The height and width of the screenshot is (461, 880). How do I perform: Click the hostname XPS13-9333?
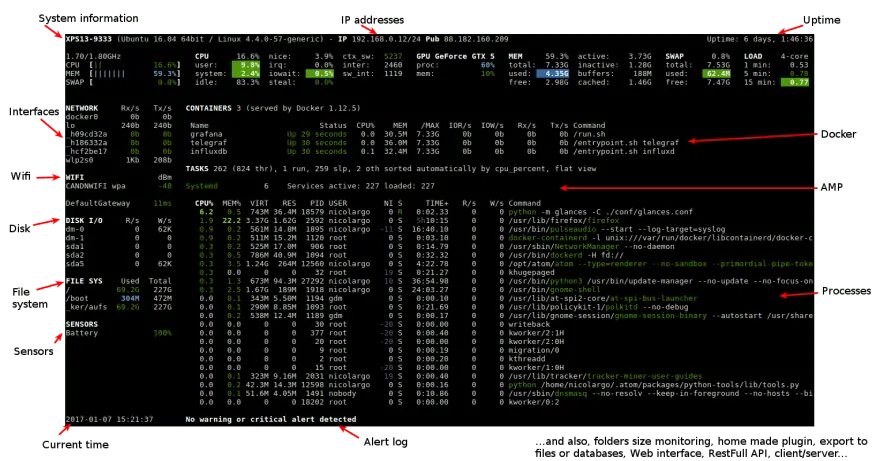[88, 39]
